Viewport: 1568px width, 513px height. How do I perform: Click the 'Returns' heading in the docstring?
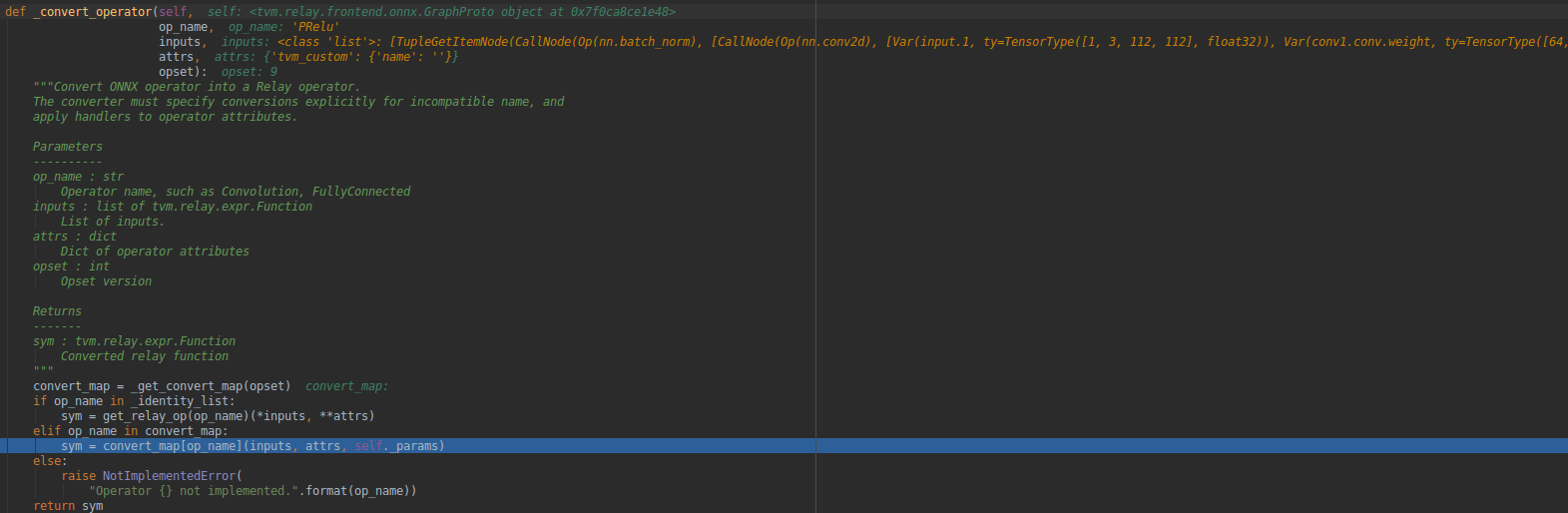point(57,311)
